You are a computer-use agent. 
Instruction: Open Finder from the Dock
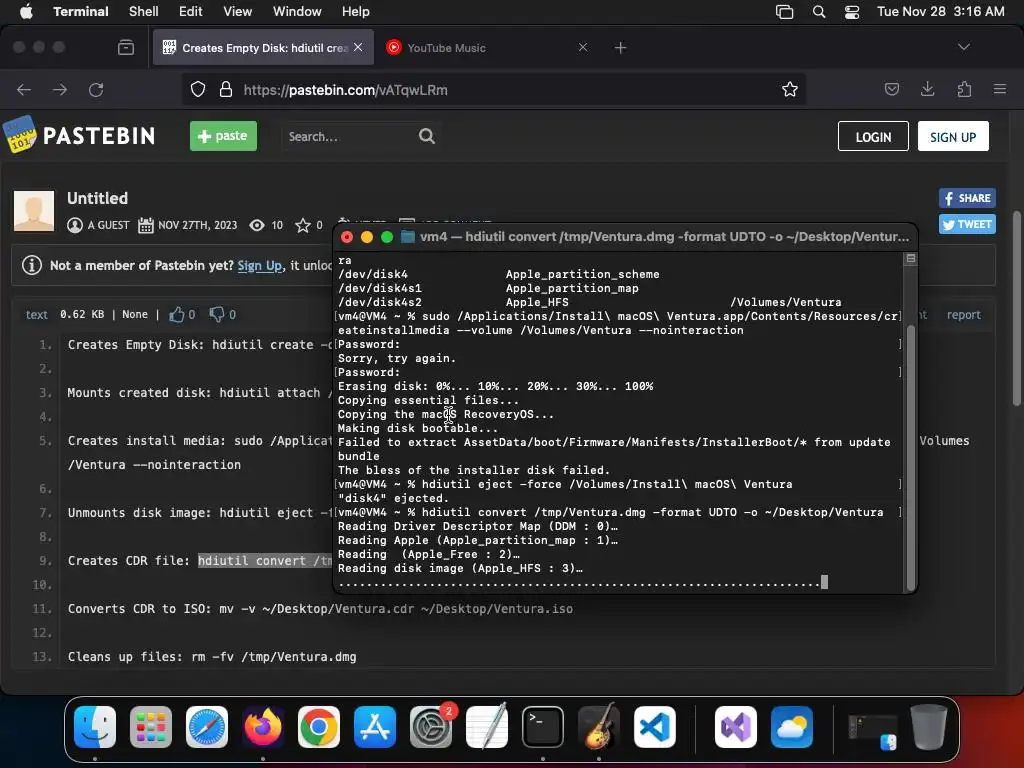coord(95,727)
